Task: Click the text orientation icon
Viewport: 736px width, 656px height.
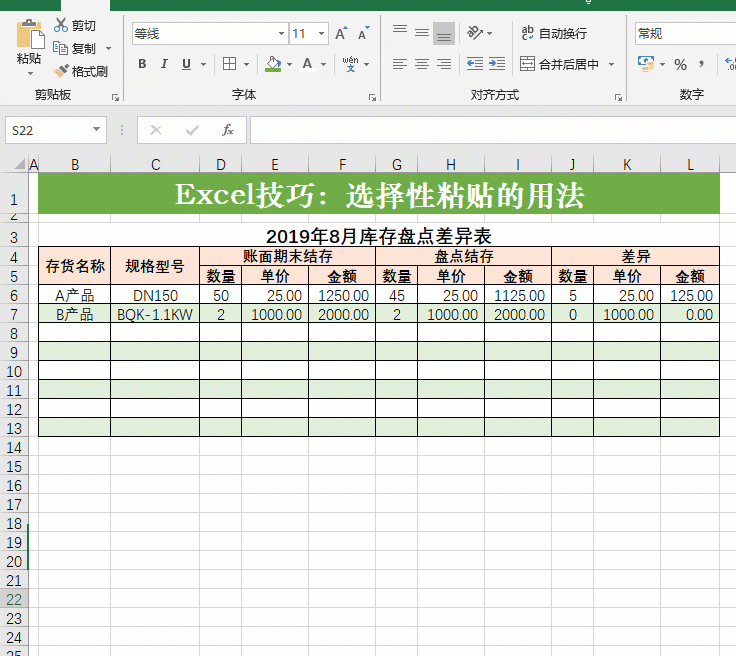Action: 475,33
